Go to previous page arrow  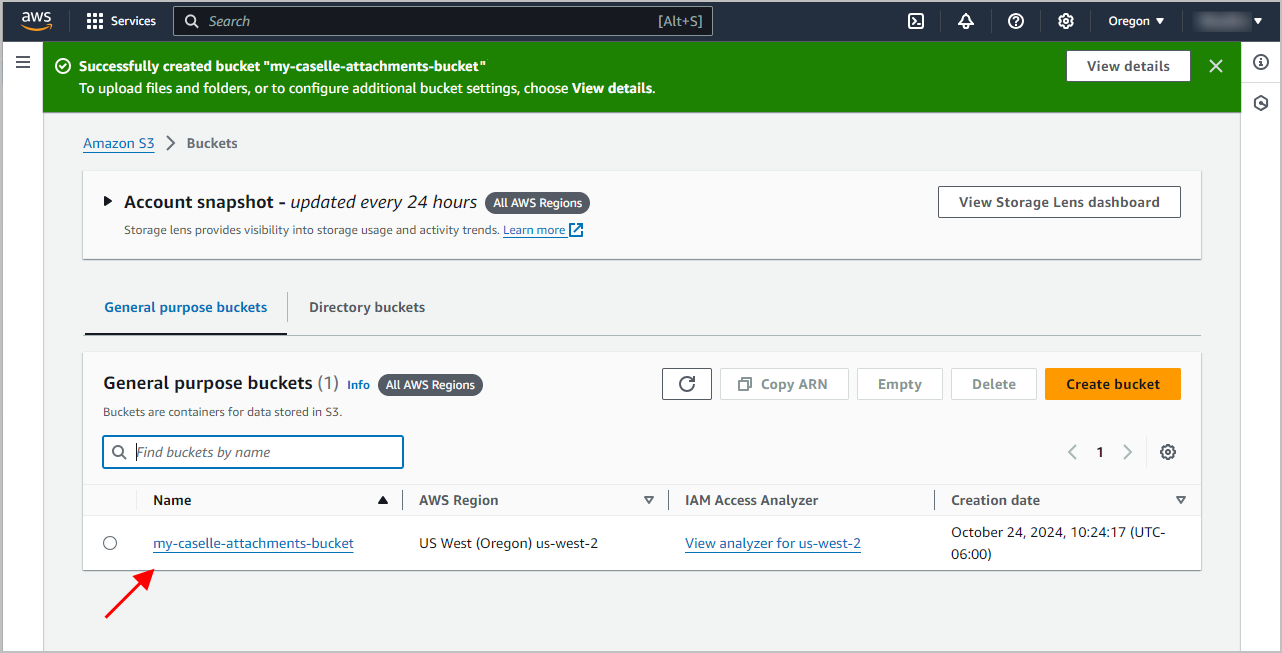pos(1072,452)
